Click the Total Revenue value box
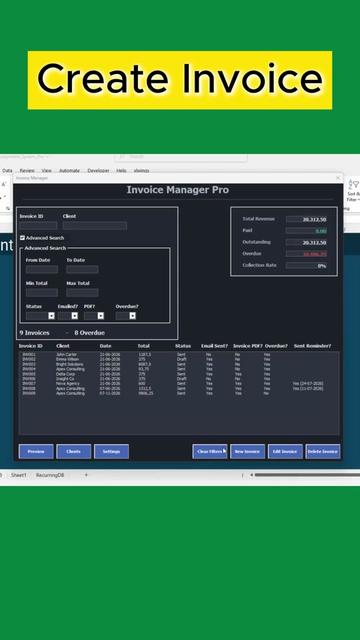 [307, 219]
